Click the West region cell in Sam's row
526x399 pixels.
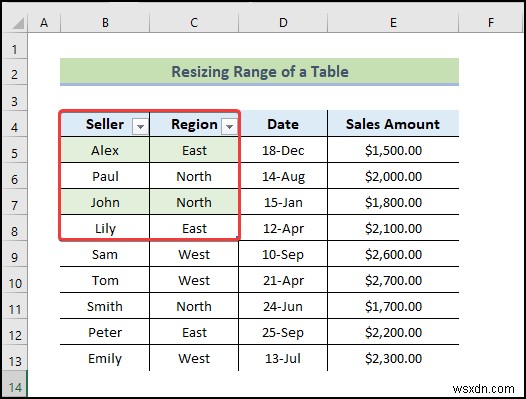click(x=194, y=254)
